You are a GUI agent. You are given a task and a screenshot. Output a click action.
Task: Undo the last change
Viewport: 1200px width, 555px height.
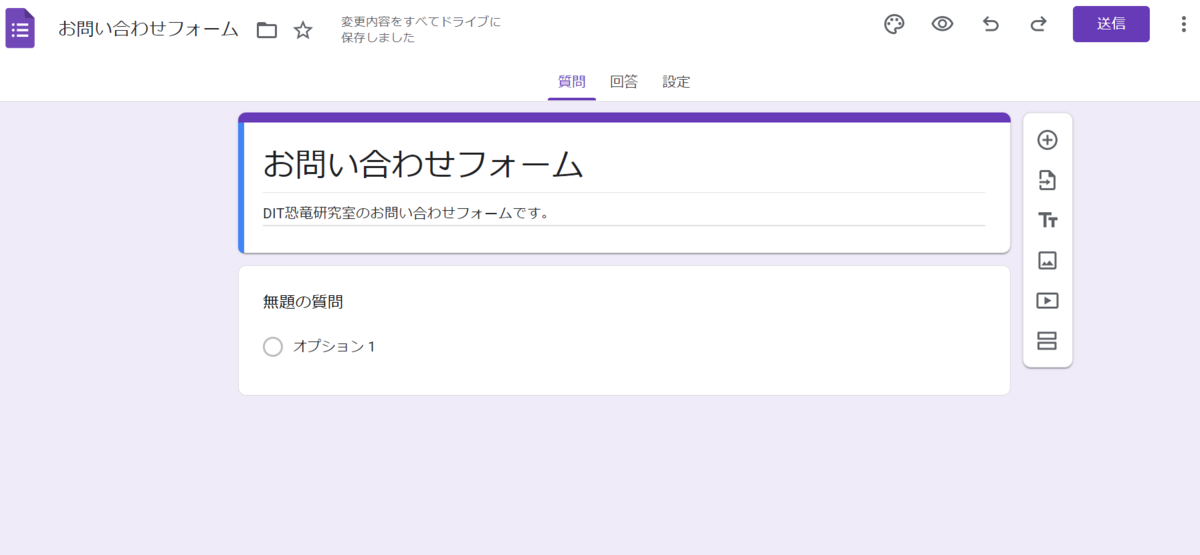(991, 24)
